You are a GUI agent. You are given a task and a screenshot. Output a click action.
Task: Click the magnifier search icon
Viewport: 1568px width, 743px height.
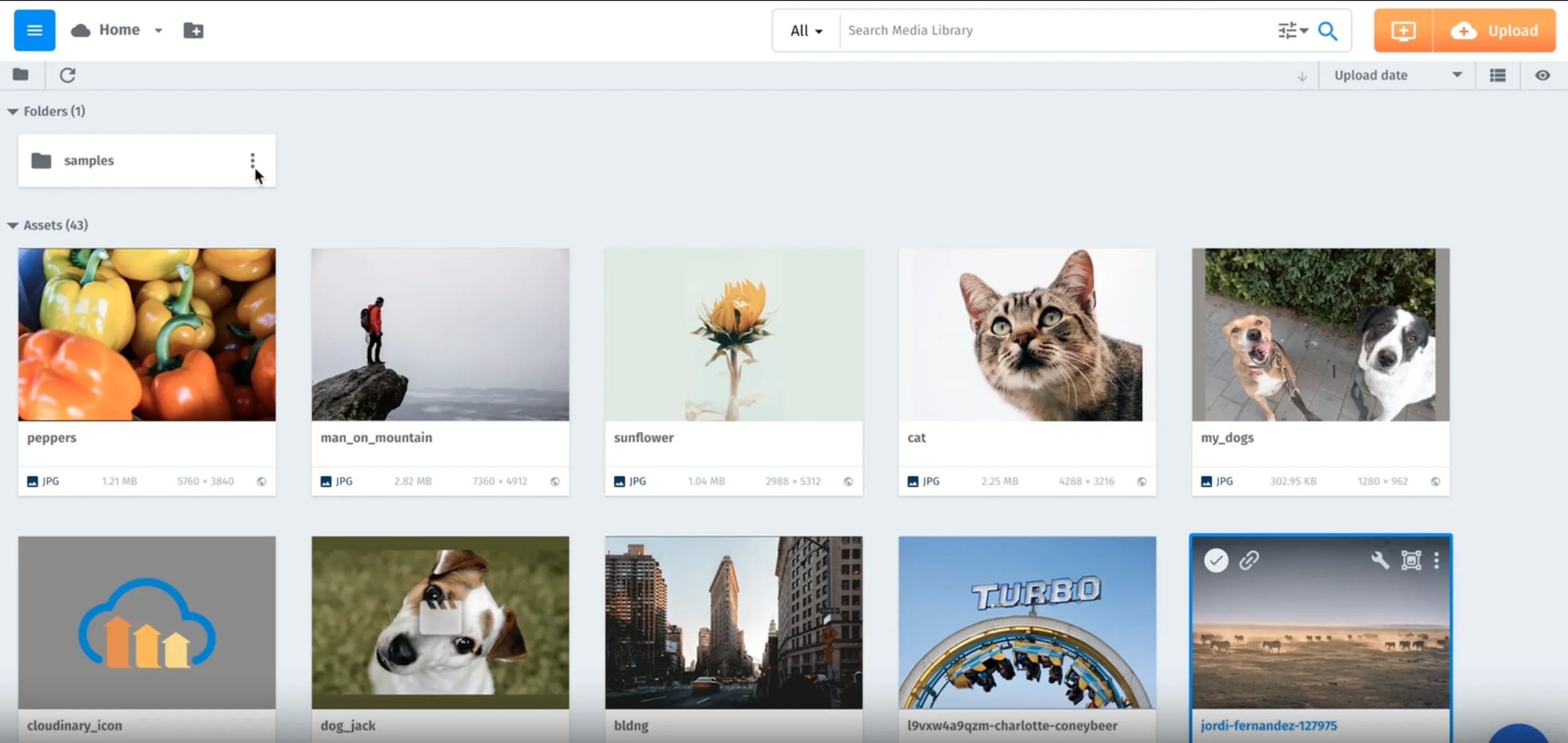point(1327,31)
